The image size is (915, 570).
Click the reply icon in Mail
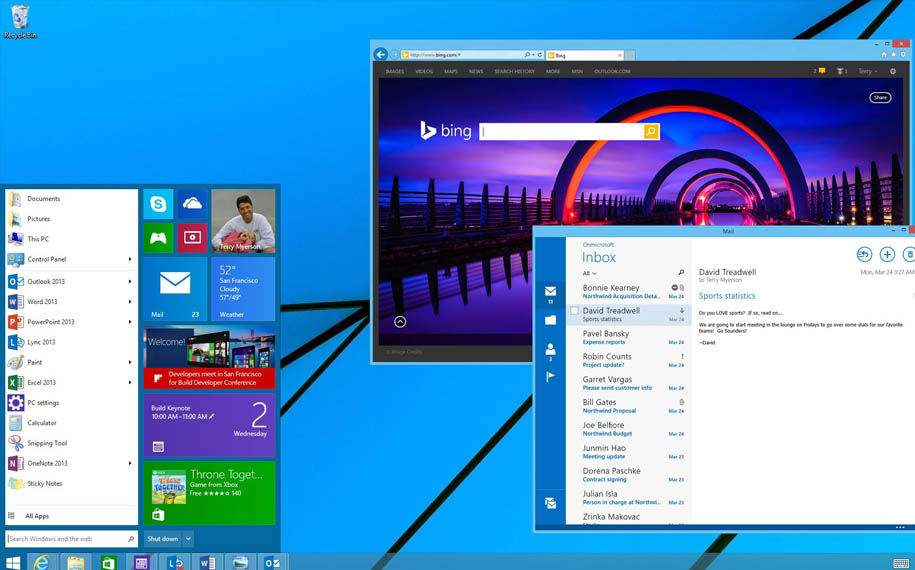point(864,254)
